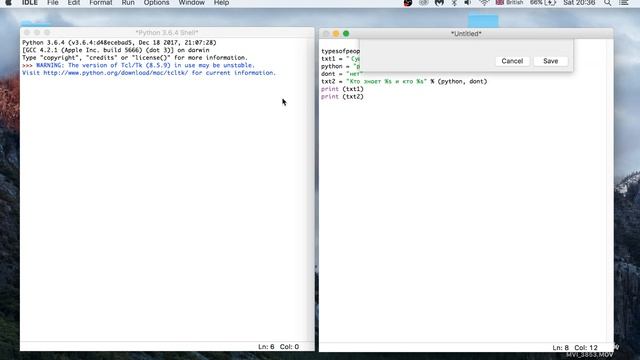
Task: Open the Options menu
Action: pyautogui.click(x=156, y=3)
